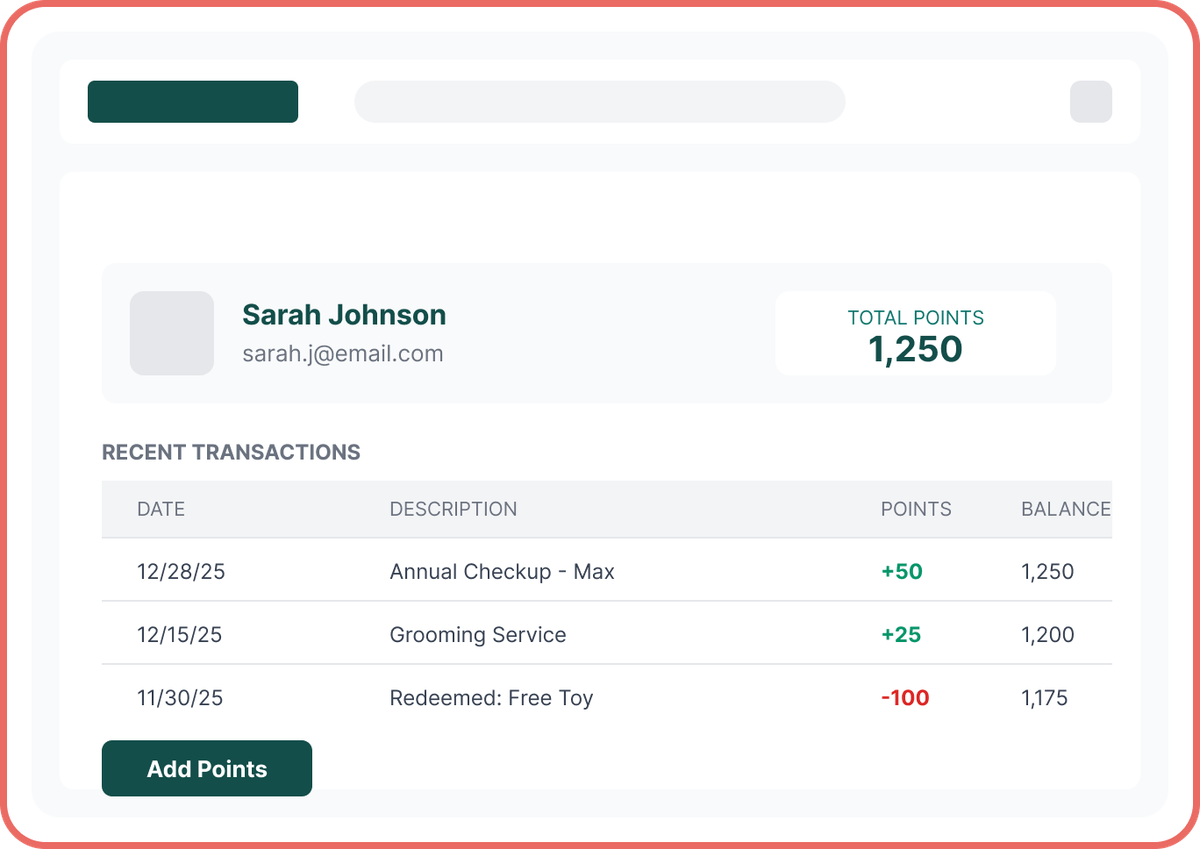Sort by the Points column header
Screen dimensions: 1200x849
916,509
